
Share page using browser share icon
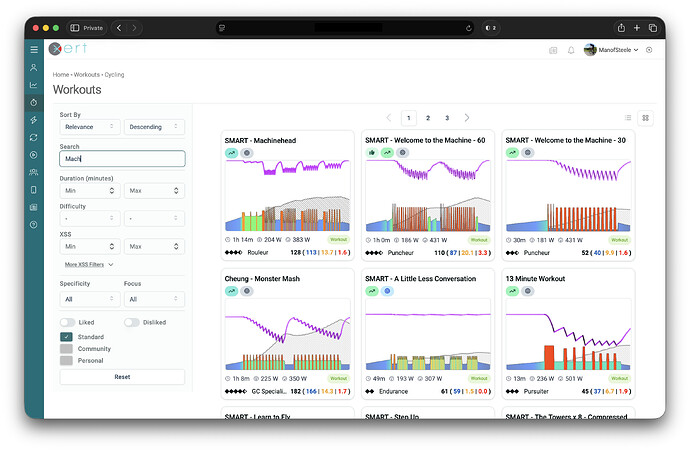tap(621, 28)
